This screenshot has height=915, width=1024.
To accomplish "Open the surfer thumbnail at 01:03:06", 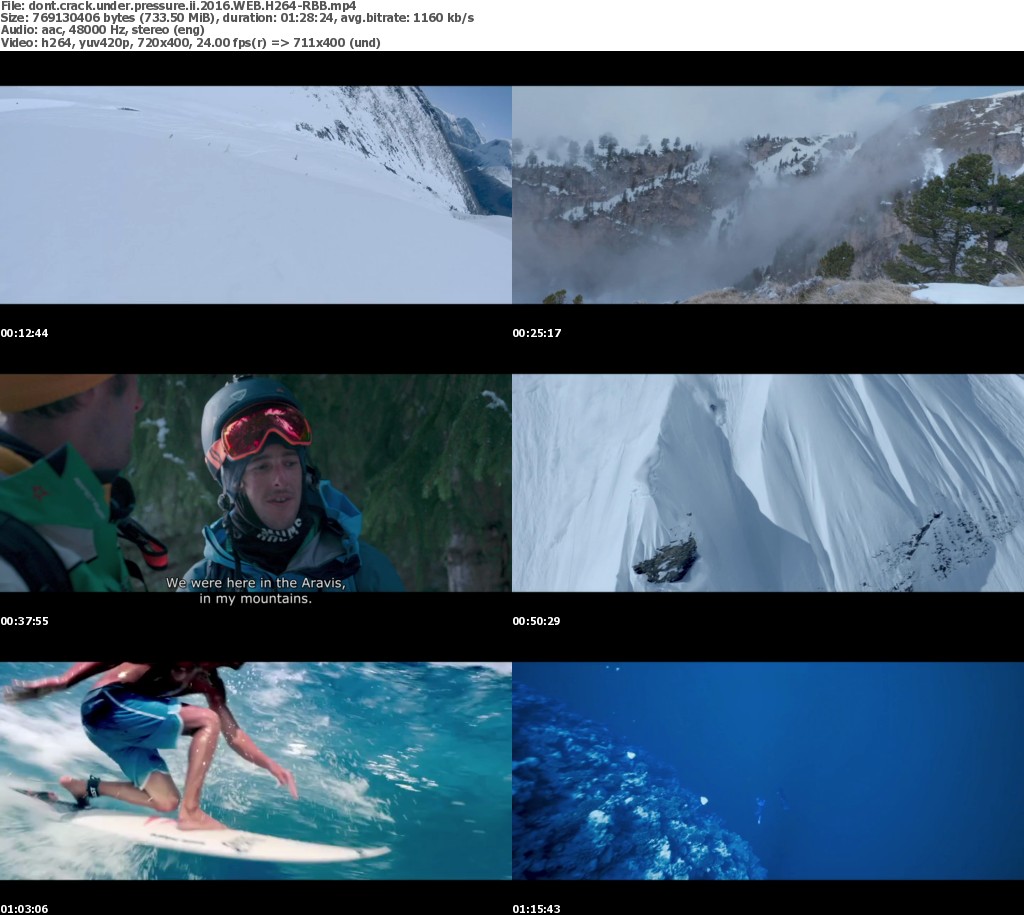I will point(255,771).
